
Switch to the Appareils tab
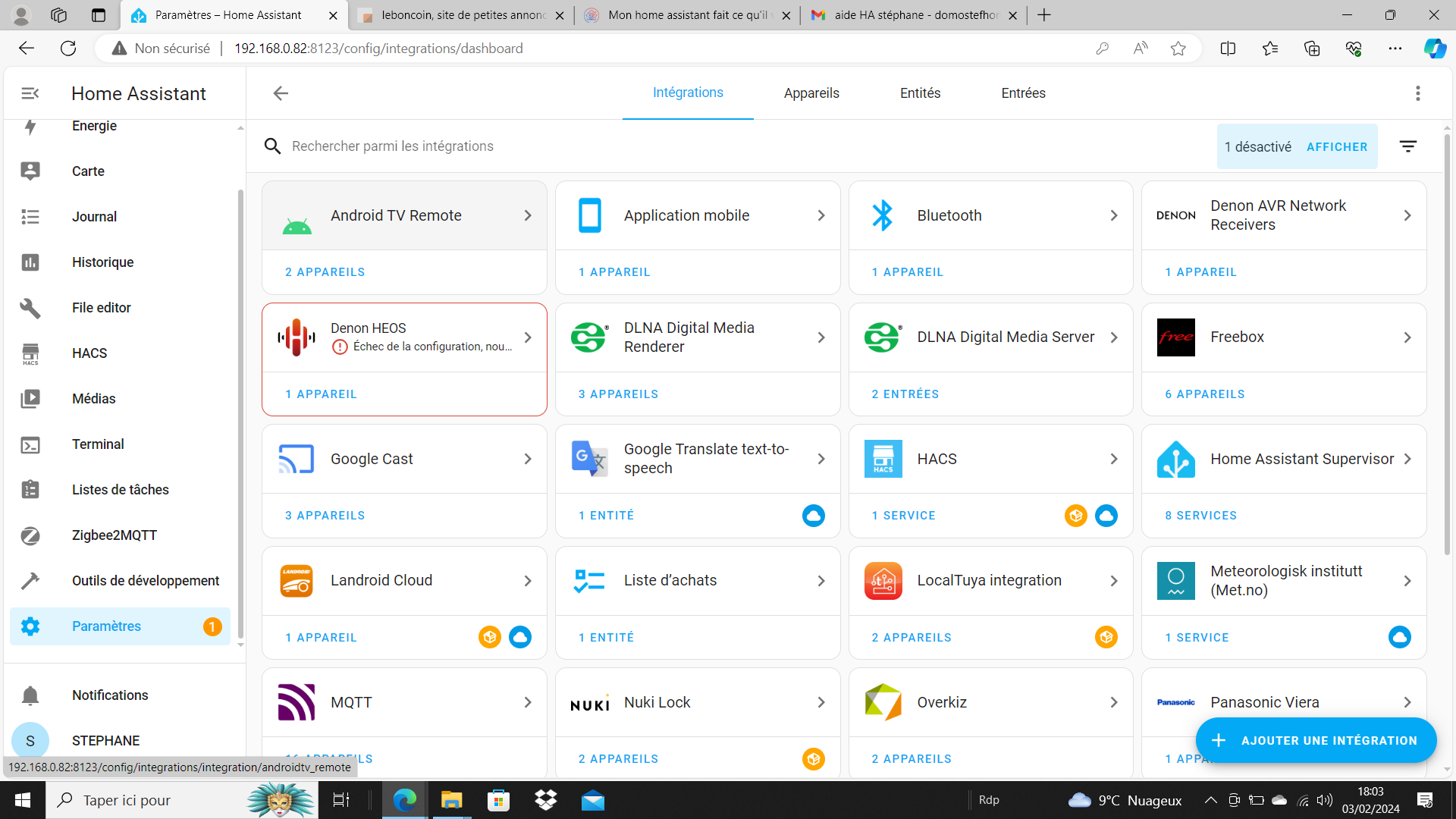point(811,93)
